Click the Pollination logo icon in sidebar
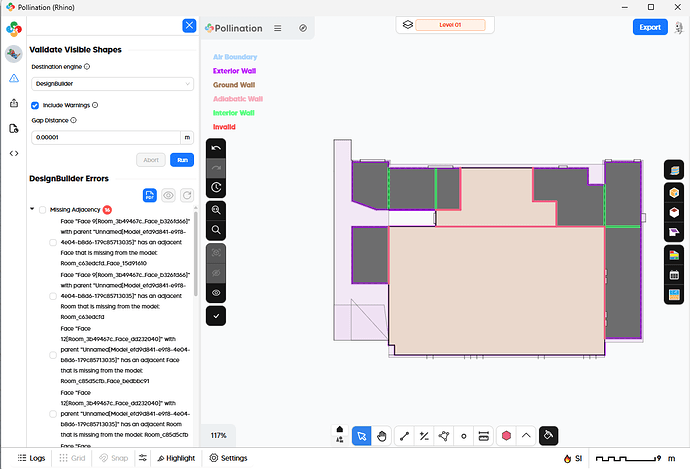Viewport: 690px width, 469px height. pos(14,29)
